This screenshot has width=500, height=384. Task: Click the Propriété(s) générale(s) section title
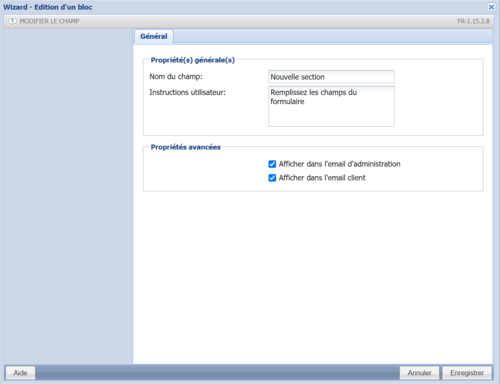point(193,60)
